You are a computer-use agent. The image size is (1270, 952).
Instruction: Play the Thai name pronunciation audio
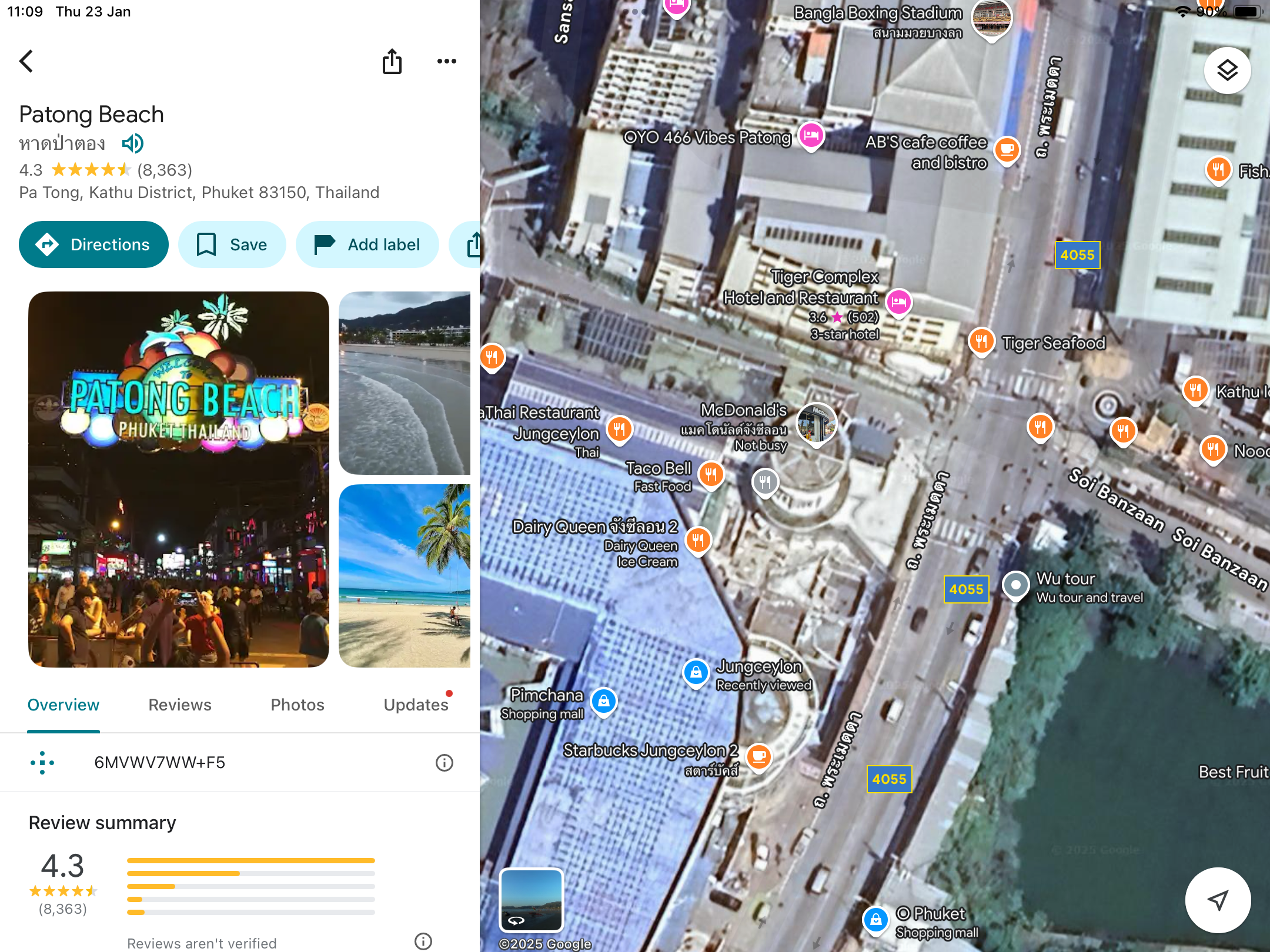pos(133,143)
